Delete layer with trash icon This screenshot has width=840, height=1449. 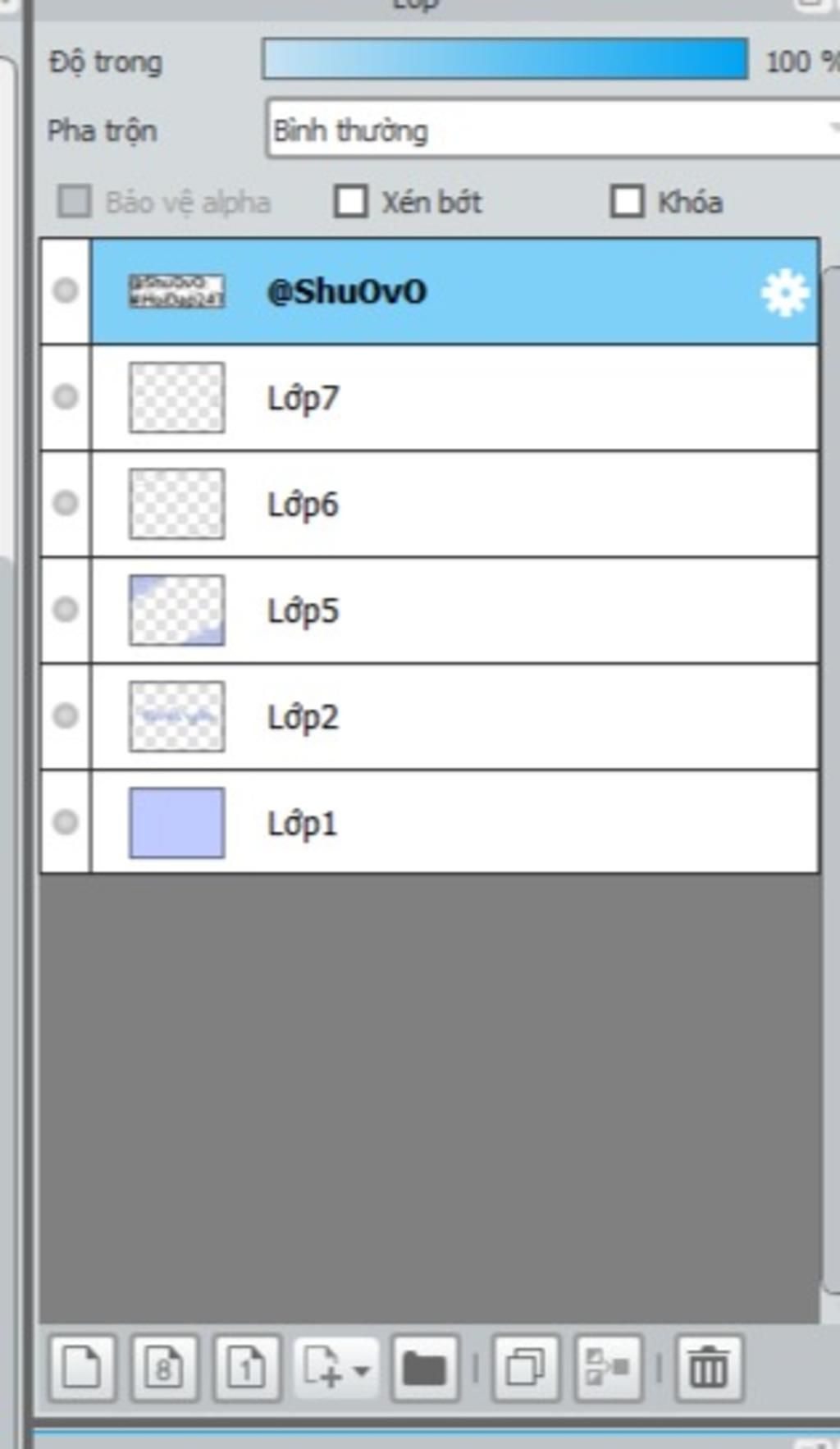[709, 1368]
